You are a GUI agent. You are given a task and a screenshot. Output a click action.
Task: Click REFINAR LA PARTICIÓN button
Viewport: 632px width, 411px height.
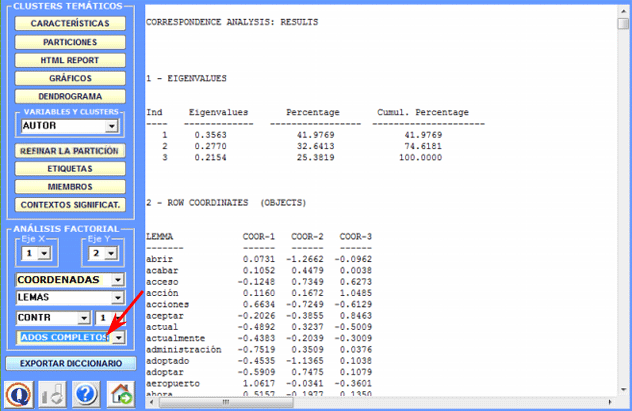(70, 151)
